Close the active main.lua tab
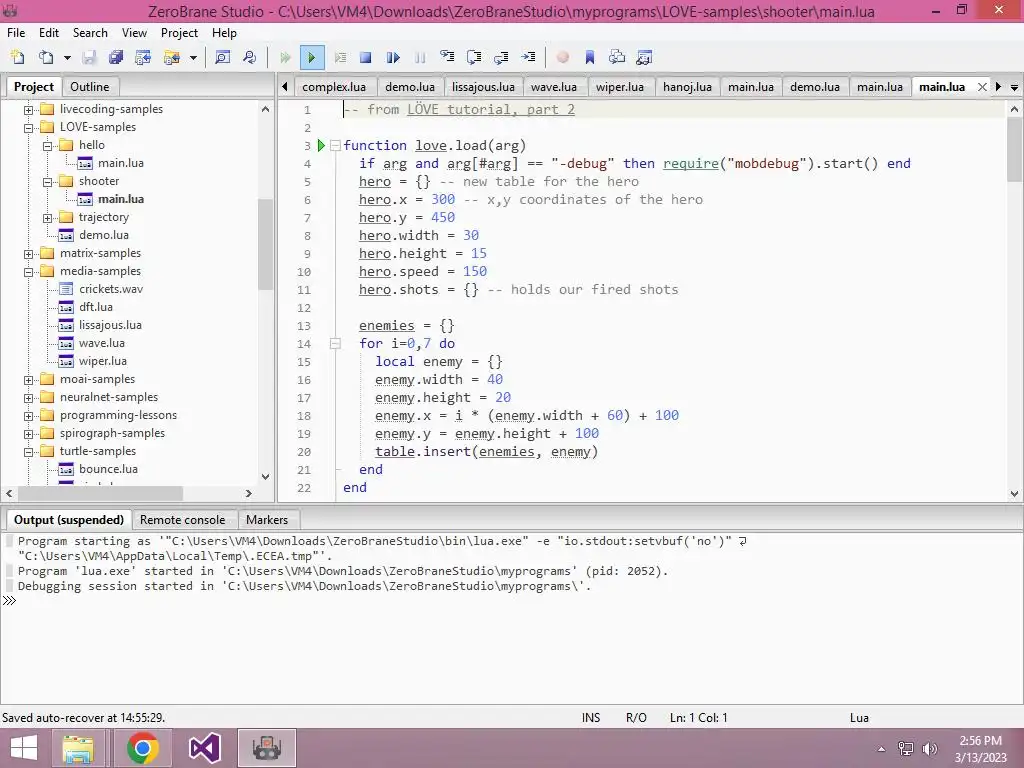This screenshot has height=768, width=1024. [982, 87]
